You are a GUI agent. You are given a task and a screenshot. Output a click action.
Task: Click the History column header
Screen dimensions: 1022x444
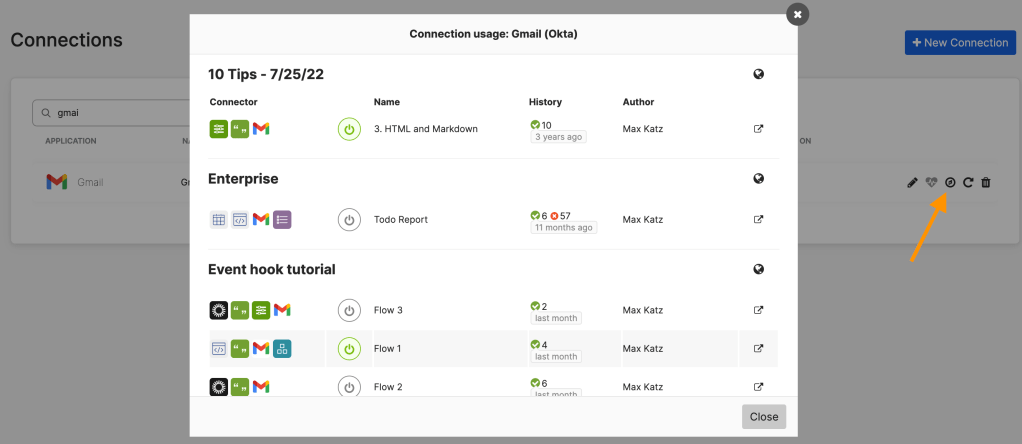coord(546,102)
